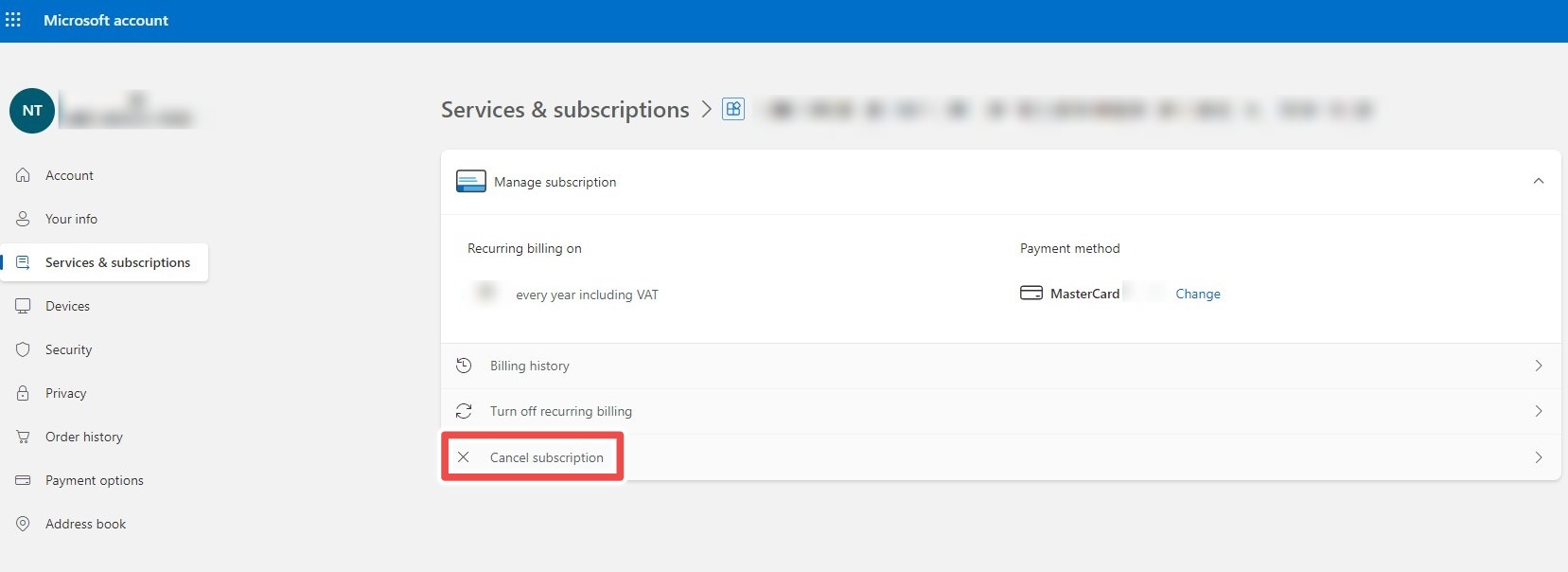This screenshot has height=572, width=1568.
Task: Click Cancel subscription
Action: (546, 457)
